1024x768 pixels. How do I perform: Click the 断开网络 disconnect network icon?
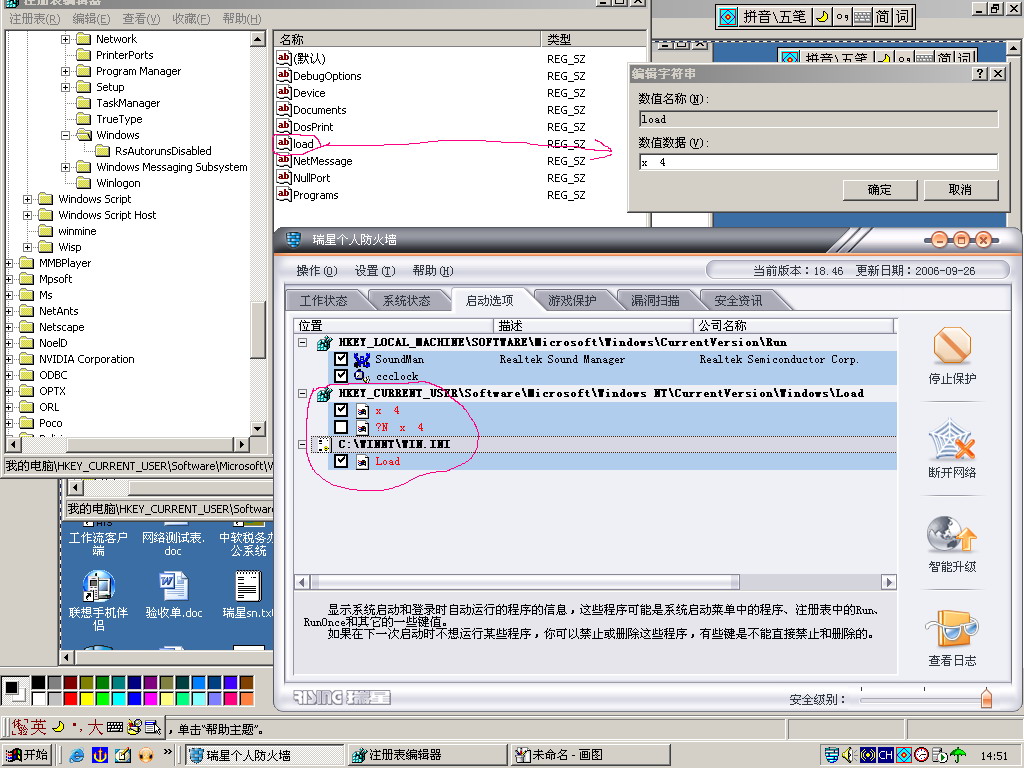coord(952,440)
